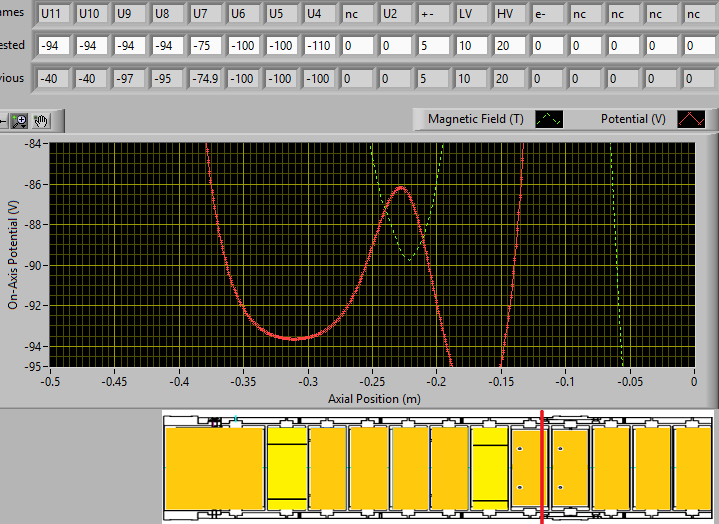Click the U4 requested field showing -110
719x524 pixels.
point(319,47)
